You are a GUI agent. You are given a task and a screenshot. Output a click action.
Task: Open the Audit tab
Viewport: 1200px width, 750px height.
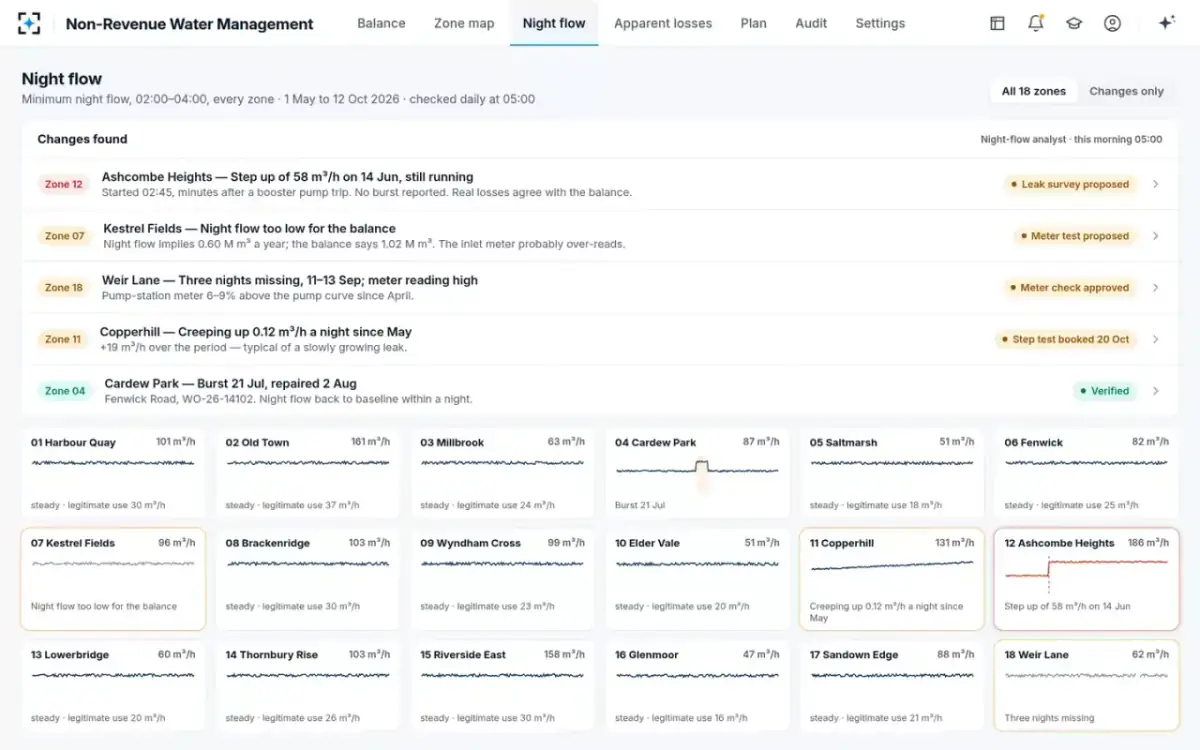[811, 23]
